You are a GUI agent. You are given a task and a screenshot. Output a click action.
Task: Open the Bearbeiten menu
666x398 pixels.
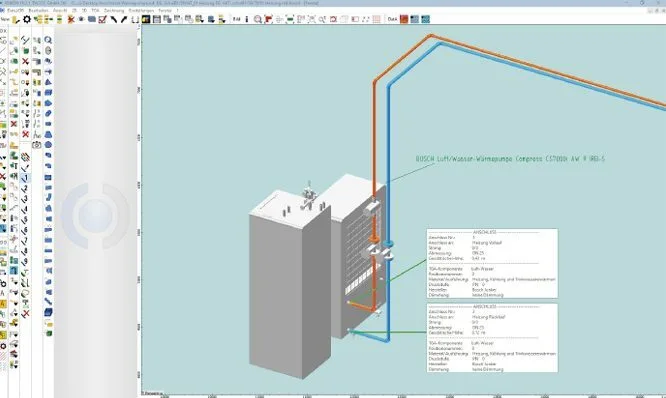click(38, 10)
